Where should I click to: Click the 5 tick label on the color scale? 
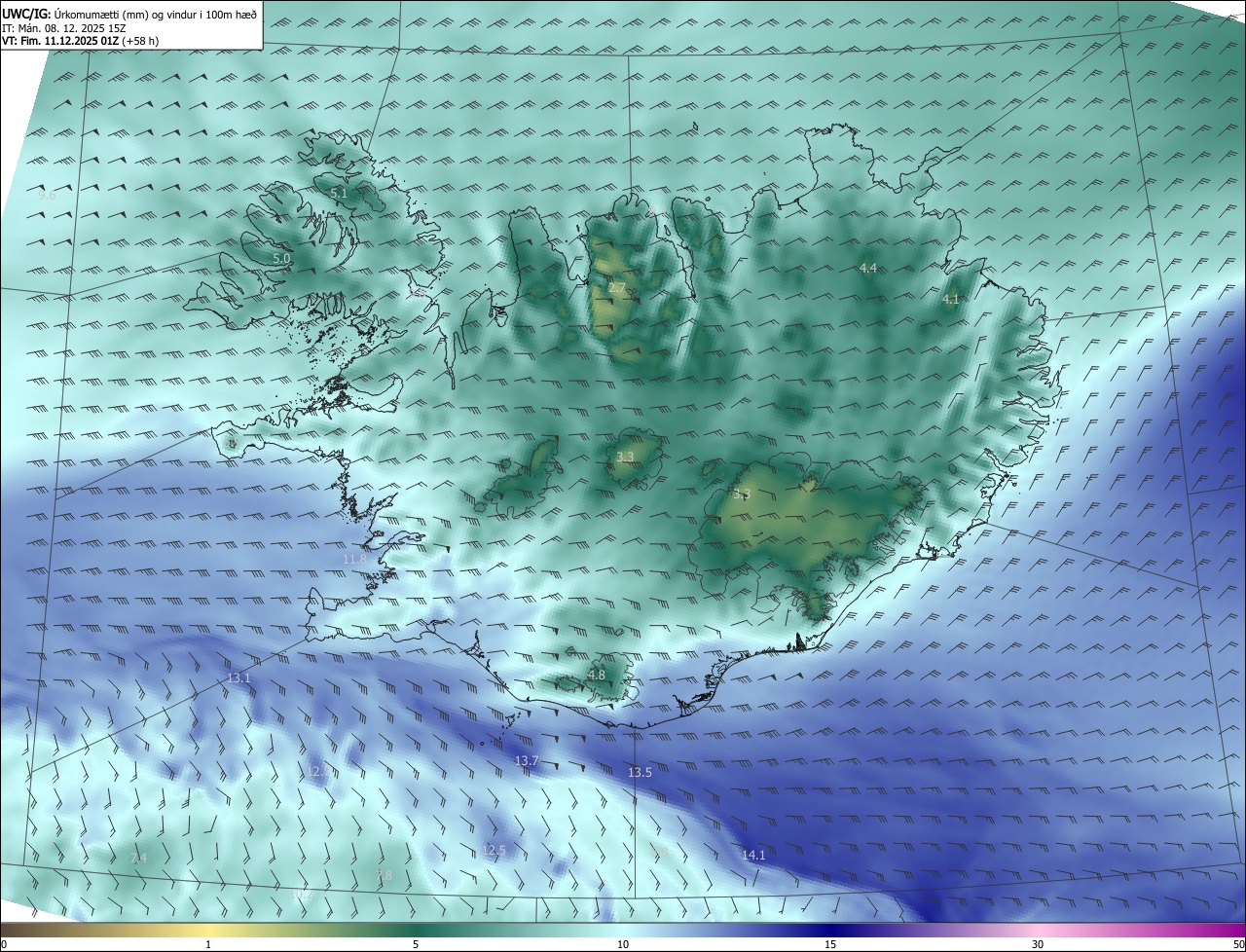416,944
